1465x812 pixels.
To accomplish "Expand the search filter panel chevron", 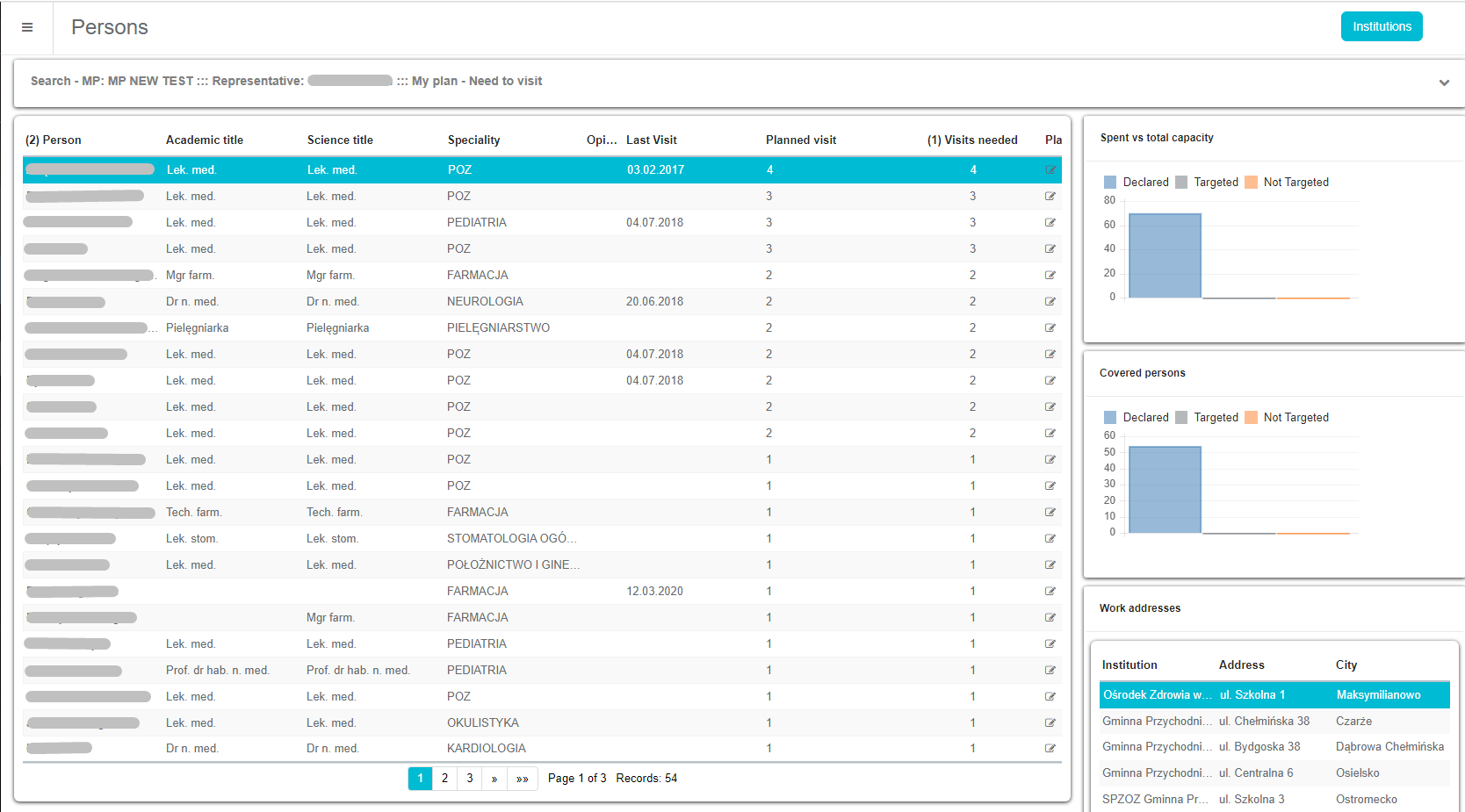I will [x=1444, y=83].
